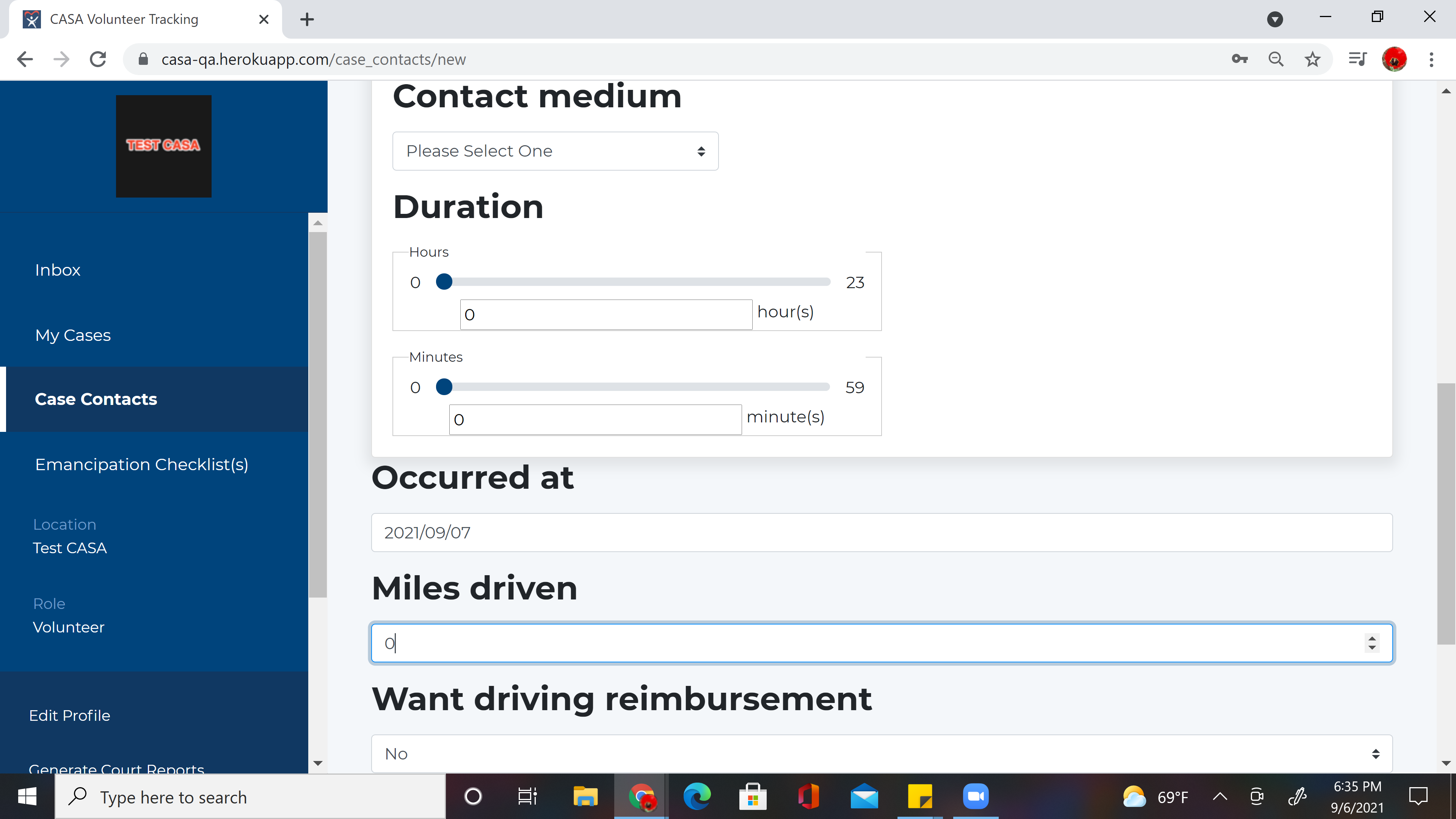Expand the Want driving reimbursement dropdown
This screenshot has height=819, width=1456.
coord(881,753)
